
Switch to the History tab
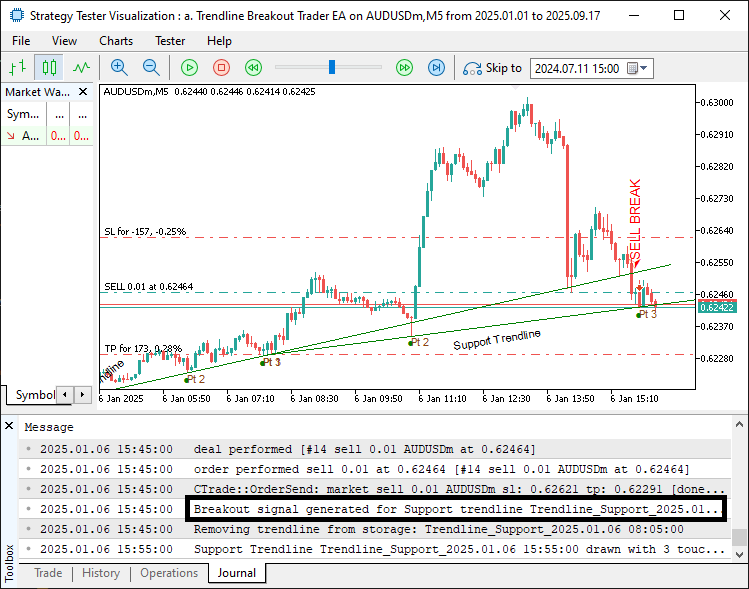coord(101,573)
